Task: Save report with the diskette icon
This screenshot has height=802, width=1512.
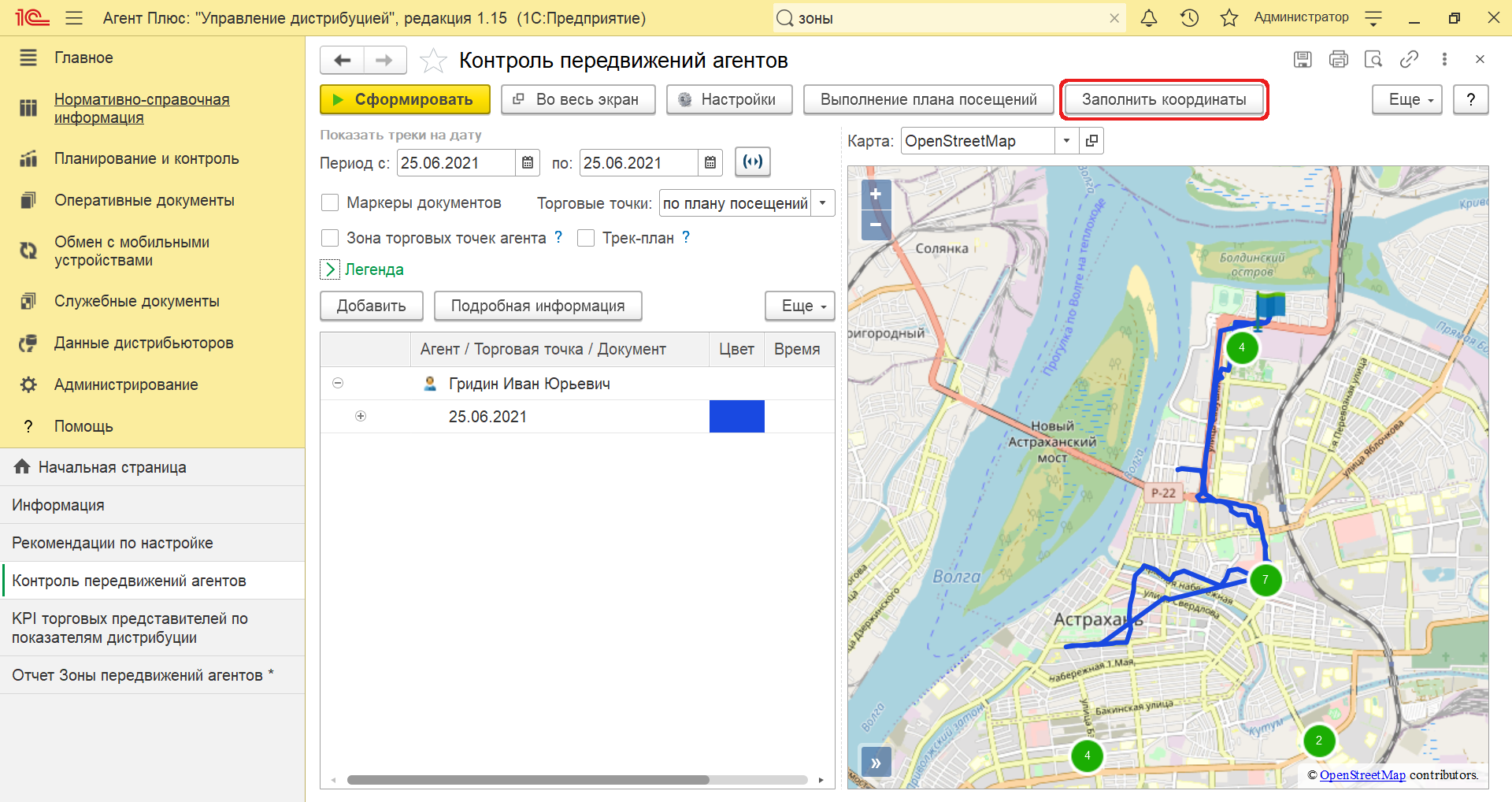Action: click(x=1303, y=59)
